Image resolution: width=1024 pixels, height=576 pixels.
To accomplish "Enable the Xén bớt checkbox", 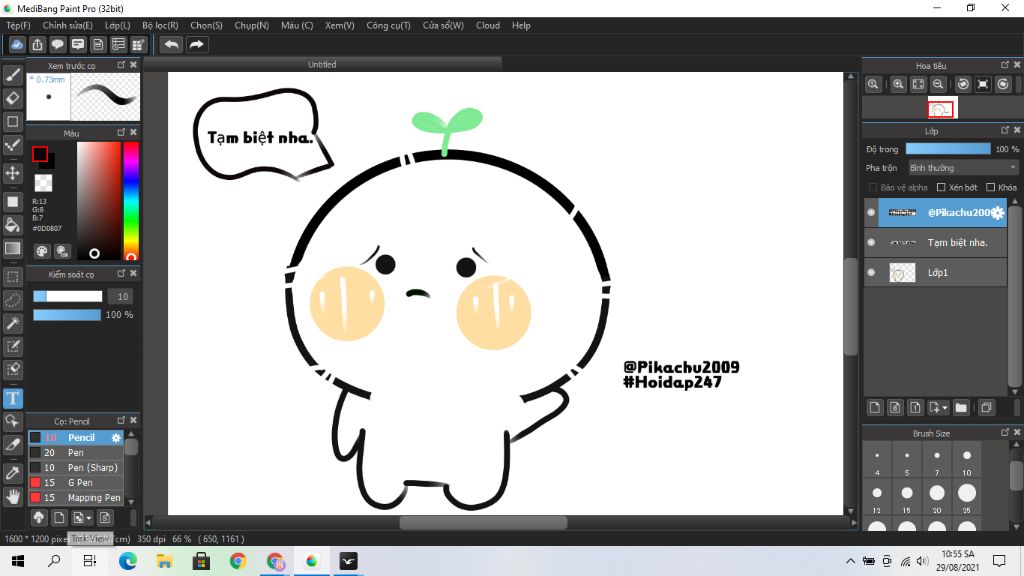I will pyautogui.click(x=941, y=187).
